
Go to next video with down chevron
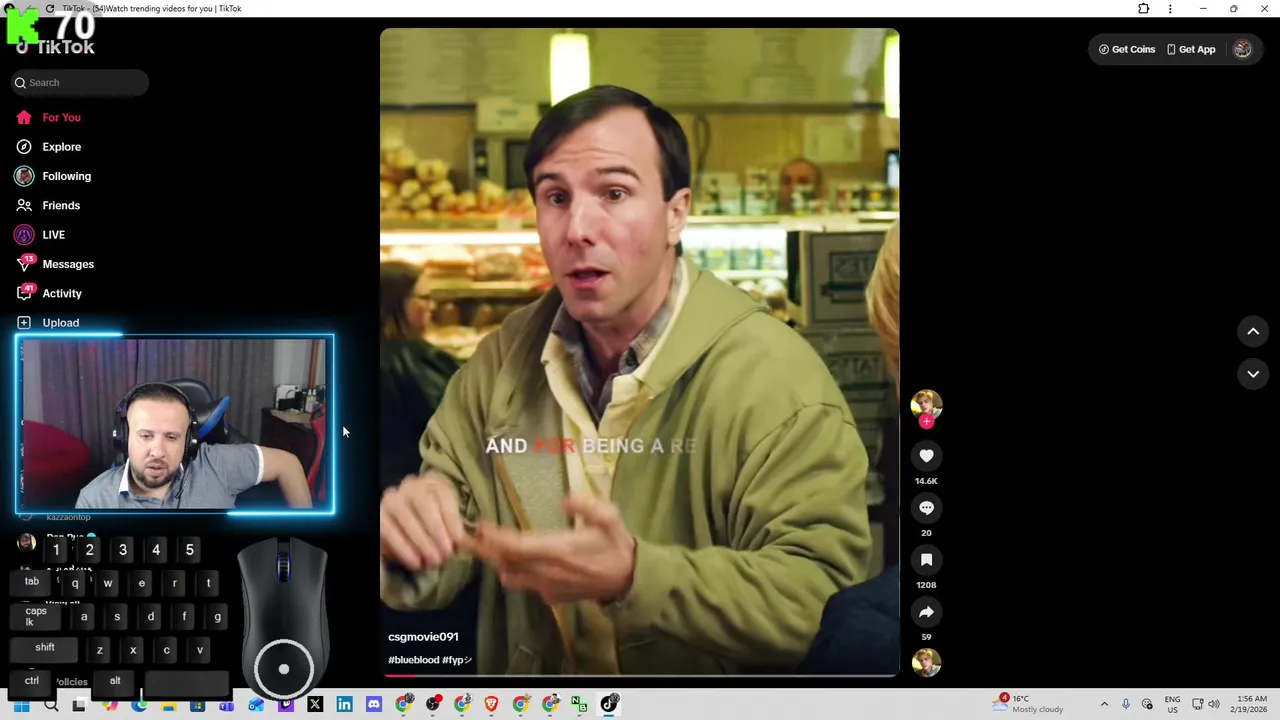pyautogui.click(x=1253, y=374)
